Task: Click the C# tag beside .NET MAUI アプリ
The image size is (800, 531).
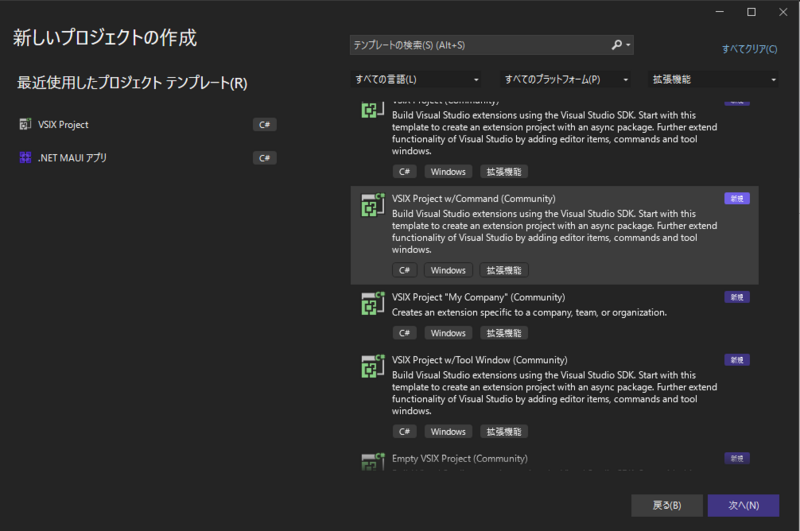Action: [x=264, y=158]
